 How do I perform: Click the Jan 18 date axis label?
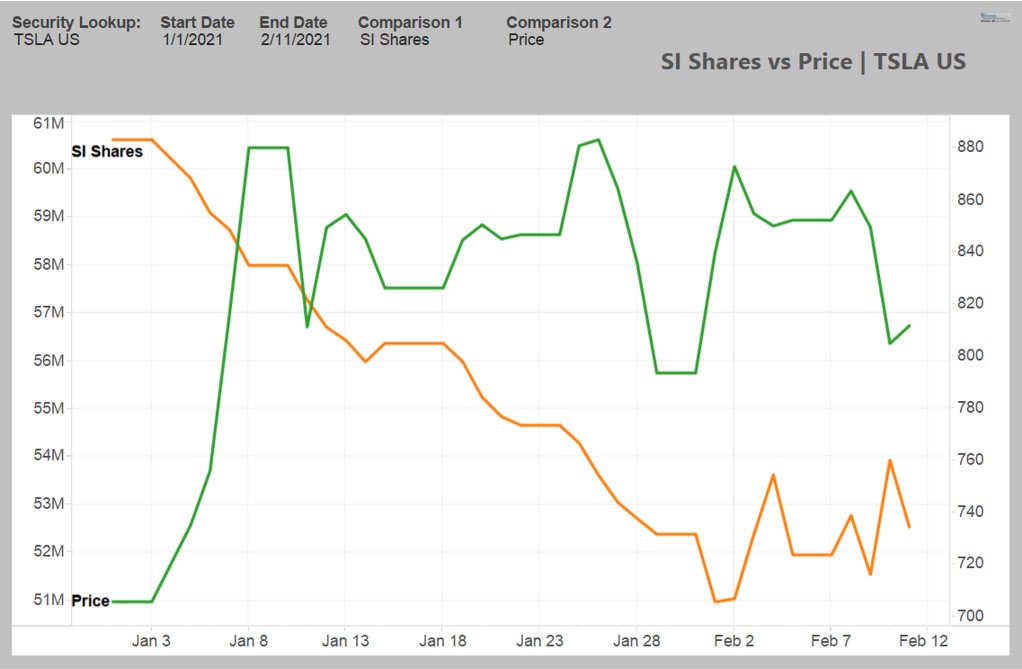(x=443, y=641)
